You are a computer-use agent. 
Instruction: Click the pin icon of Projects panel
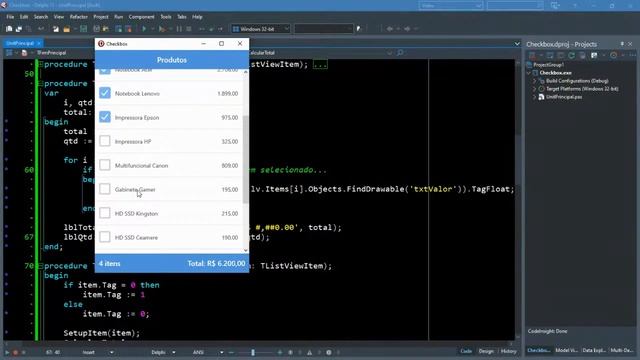(x=622, y=44)
